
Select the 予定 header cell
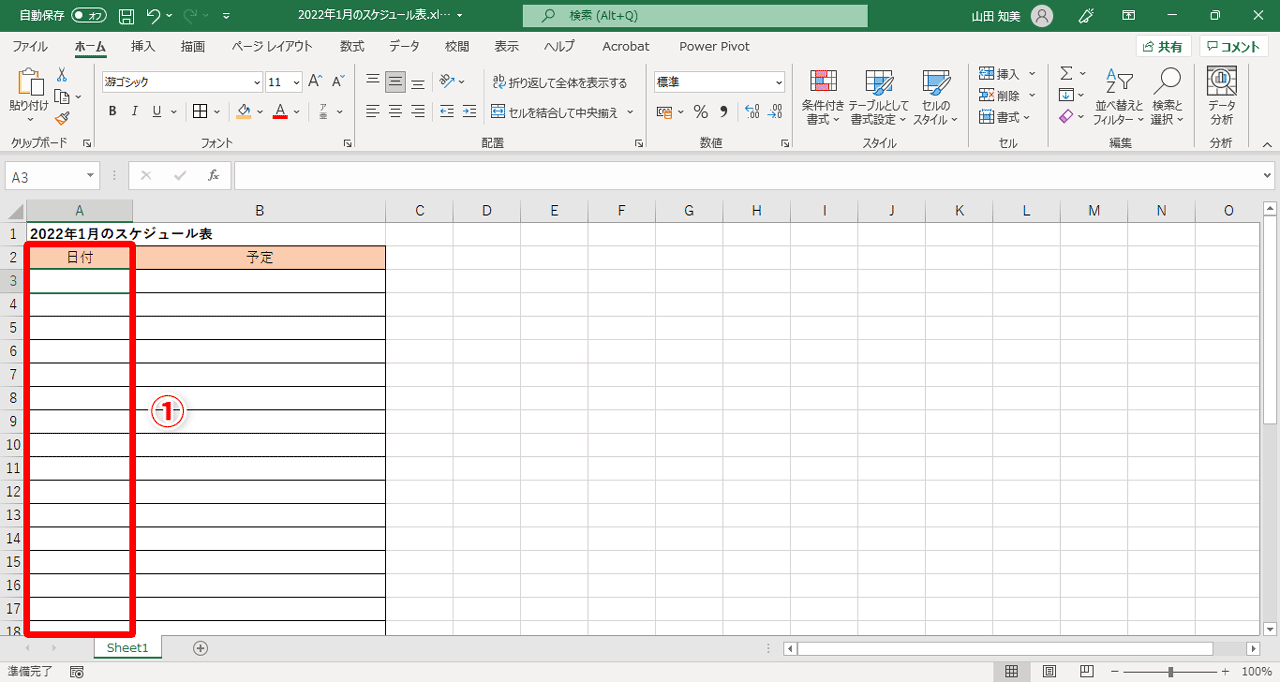point(260,257)
